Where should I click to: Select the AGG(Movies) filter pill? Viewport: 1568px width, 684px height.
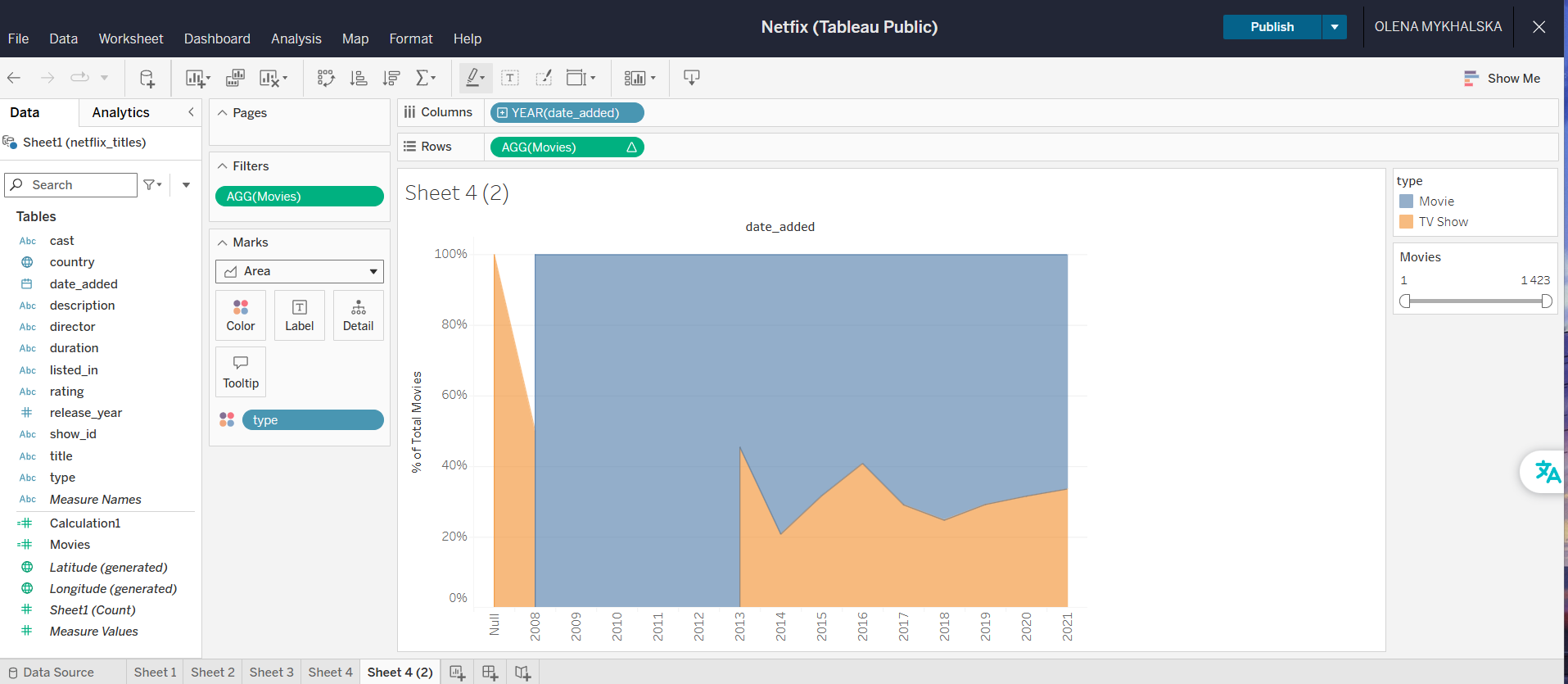pyautogui.click(x=300, y=197)
